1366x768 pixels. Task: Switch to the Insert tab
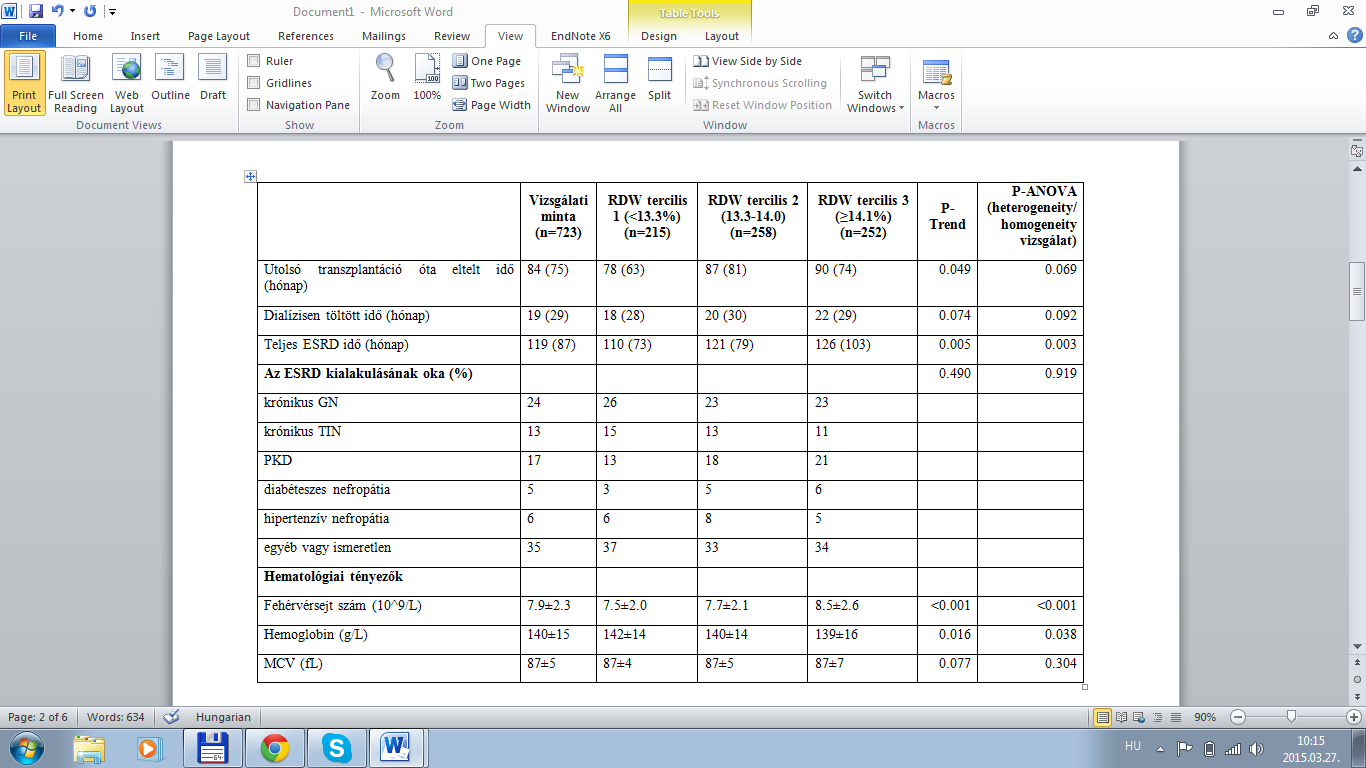tap(145, 36)
